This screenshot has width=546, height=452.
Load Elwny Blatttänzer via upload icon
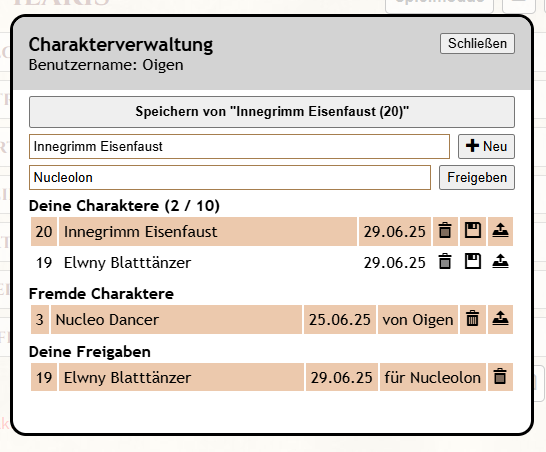point(500,262)
